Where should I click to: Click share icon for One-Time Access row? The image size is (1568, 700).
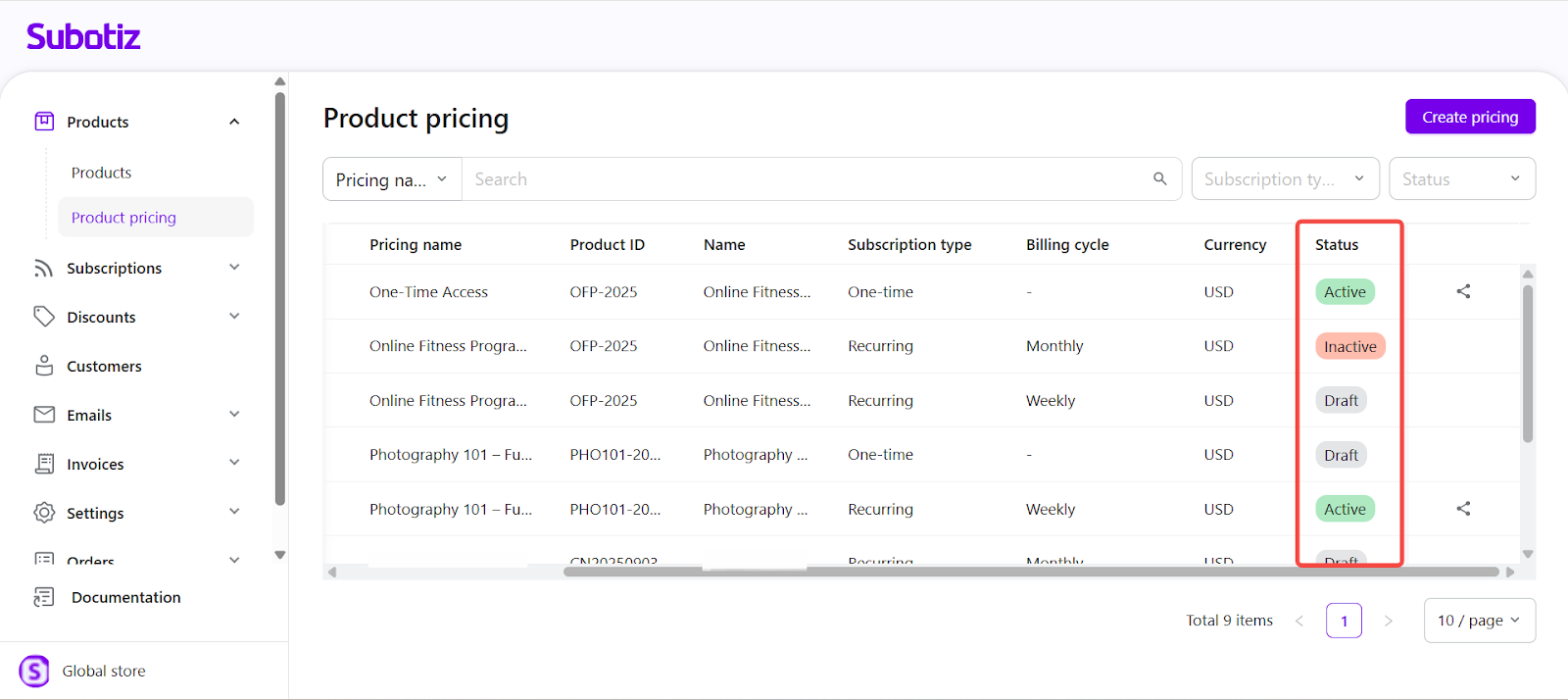(1463, 291)
